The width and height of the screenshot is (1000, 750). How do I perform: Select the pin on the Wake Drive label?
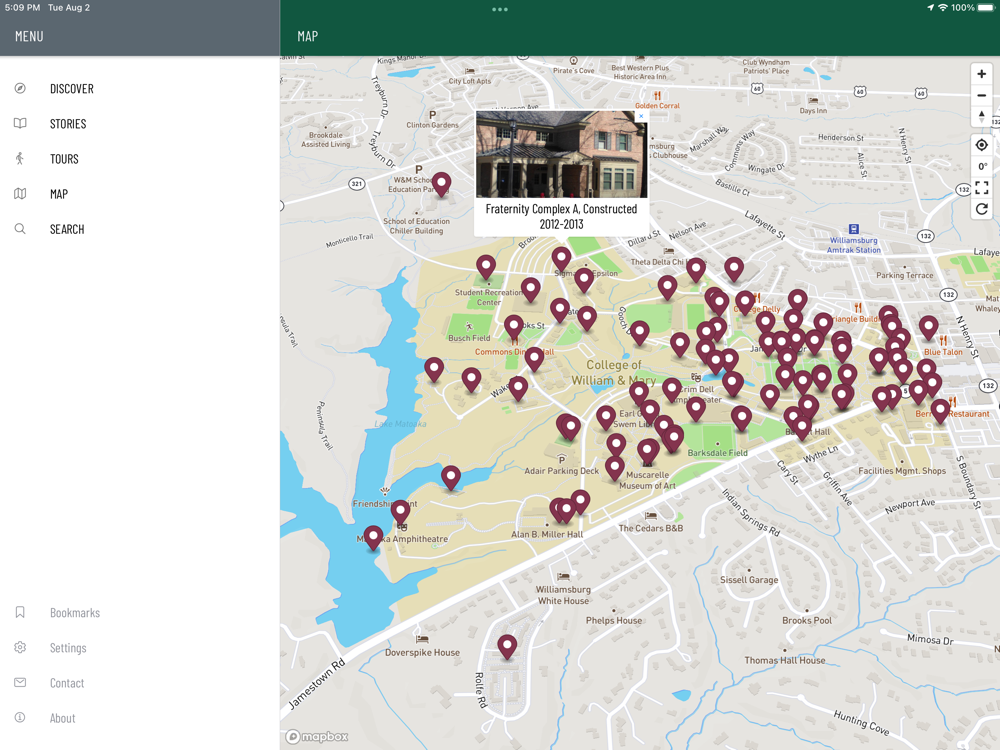518,388
